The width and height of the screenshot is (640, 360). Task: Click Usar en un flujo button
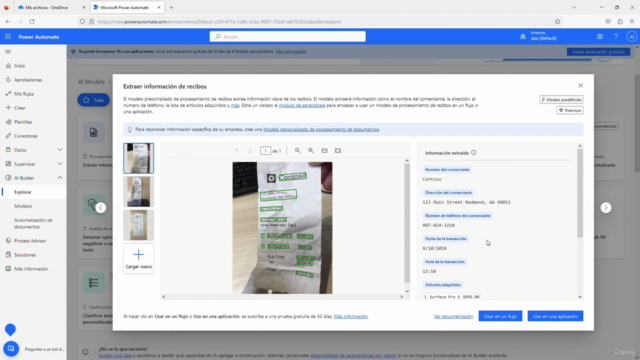click(x=500, y=316)
